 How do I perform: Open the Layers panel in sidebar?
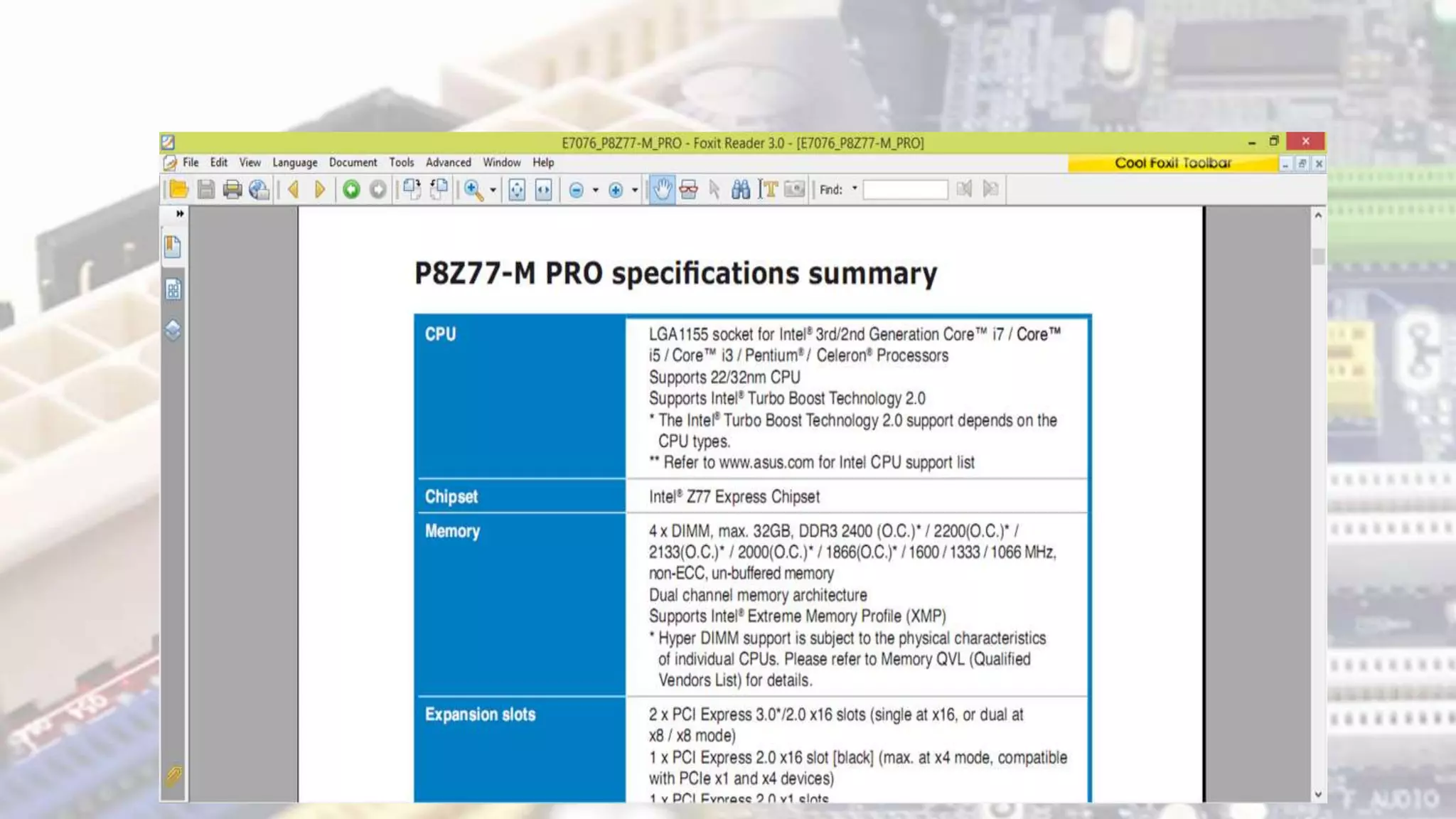point(173,331)
